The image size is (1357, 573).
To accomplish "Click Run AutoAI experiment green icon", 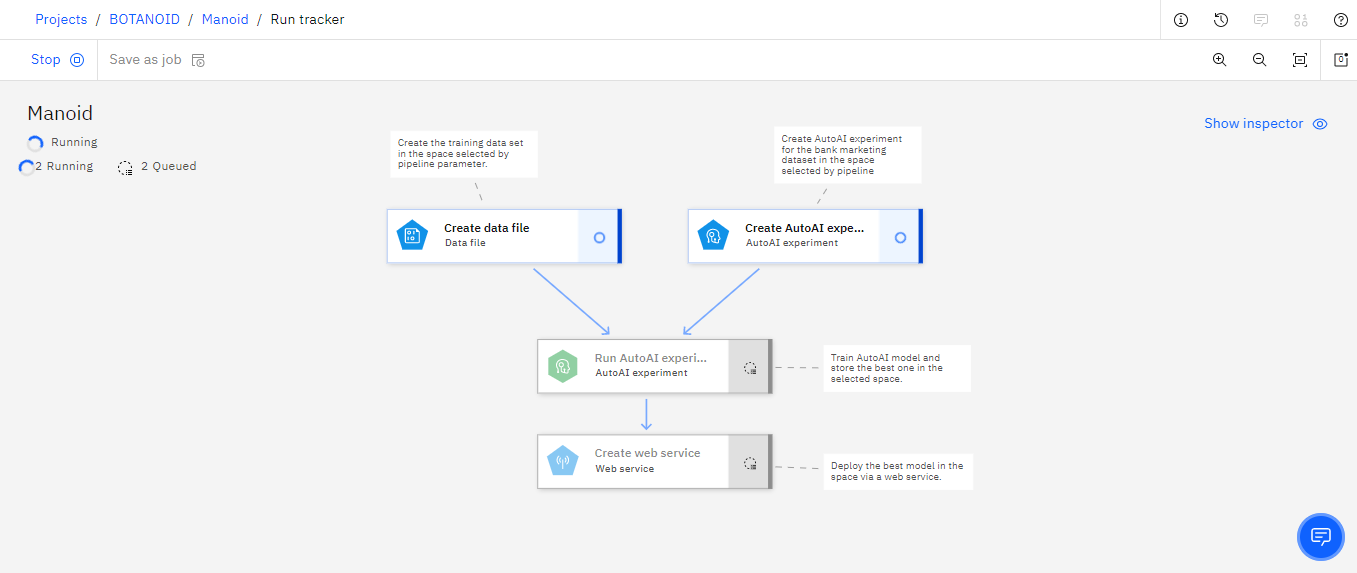I will click(563, 367).
